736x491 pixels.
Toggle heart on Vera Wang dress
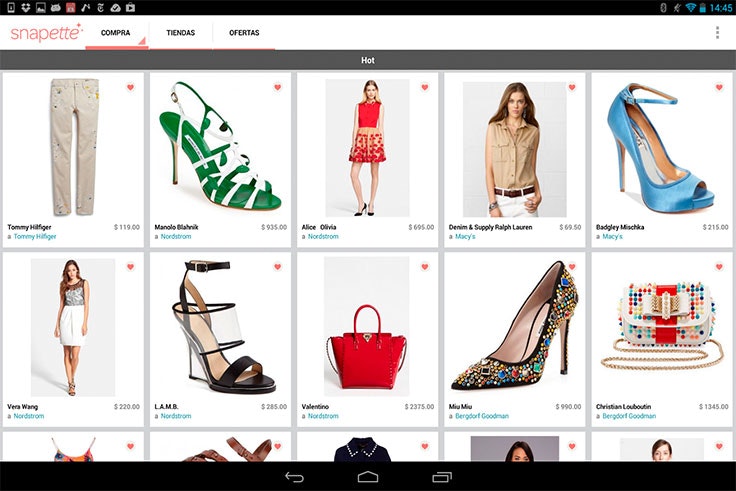pos(130,266)
